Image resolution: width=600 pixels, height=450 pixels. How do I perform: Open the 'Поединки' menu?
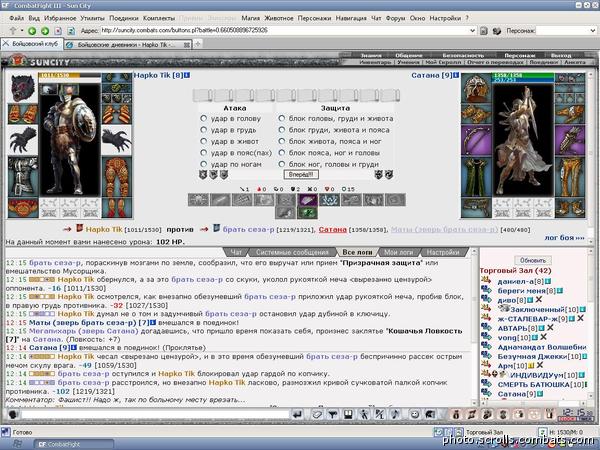124,18
